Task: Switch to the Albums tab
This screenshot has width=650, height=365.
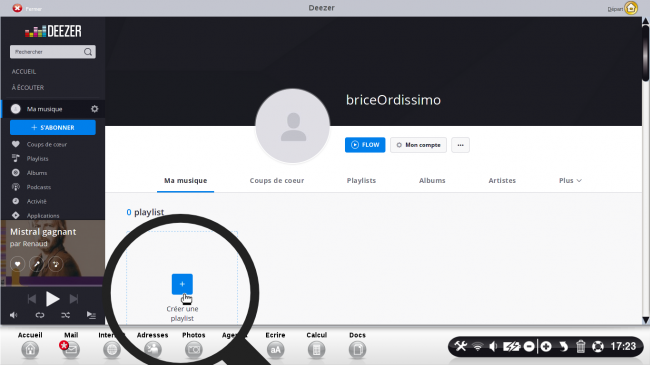Action: click(x=432, y=180)
